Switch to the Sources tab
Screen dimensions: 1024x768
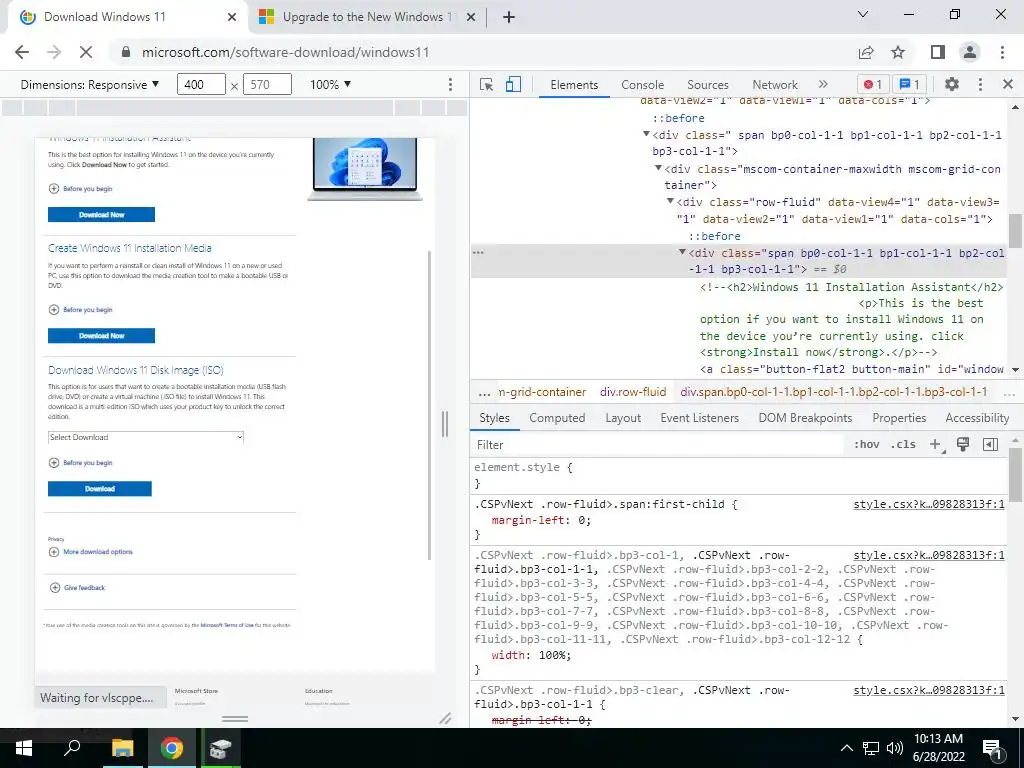click(x=708, y=85)
